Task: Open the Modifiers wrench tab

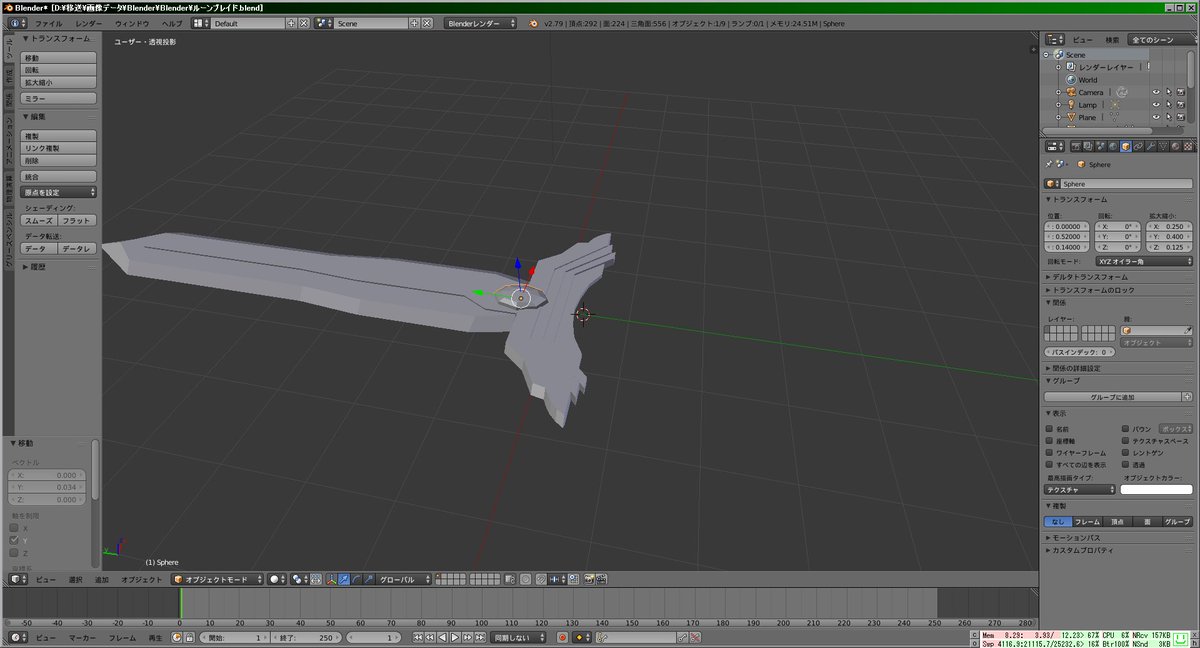Action: click(1150, 146)
